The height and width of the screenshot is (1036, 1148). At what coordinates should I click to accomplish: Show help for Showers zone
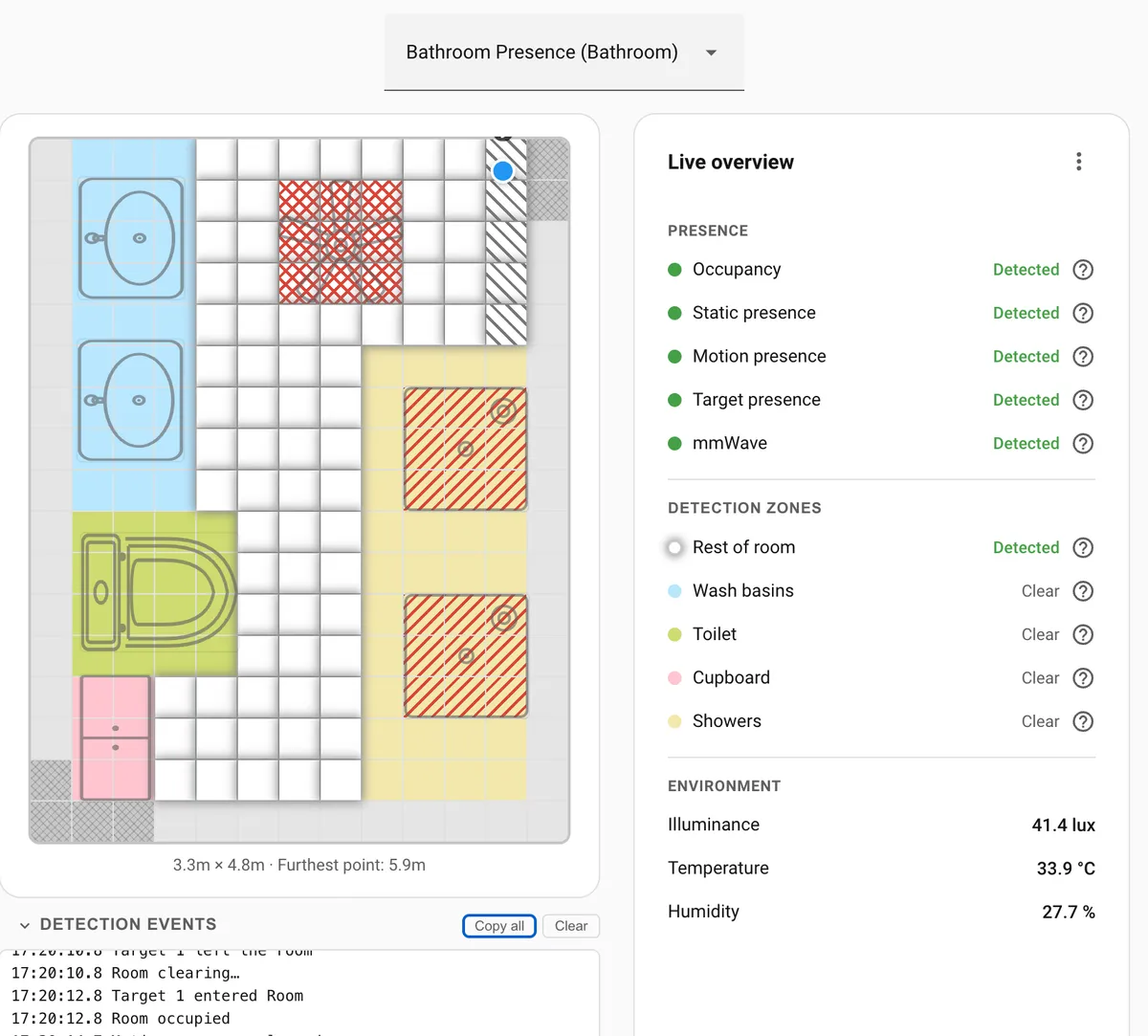click(1083, 721)
